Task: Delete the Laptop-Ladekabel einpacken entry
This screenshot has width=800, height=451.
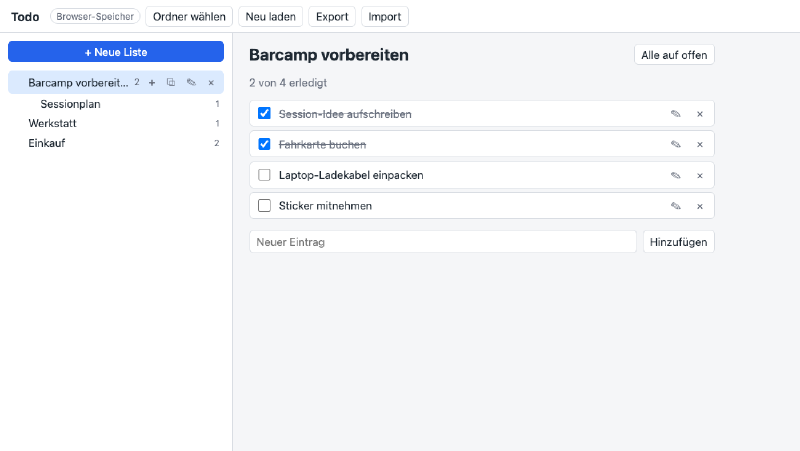Action: coord(700,176)
